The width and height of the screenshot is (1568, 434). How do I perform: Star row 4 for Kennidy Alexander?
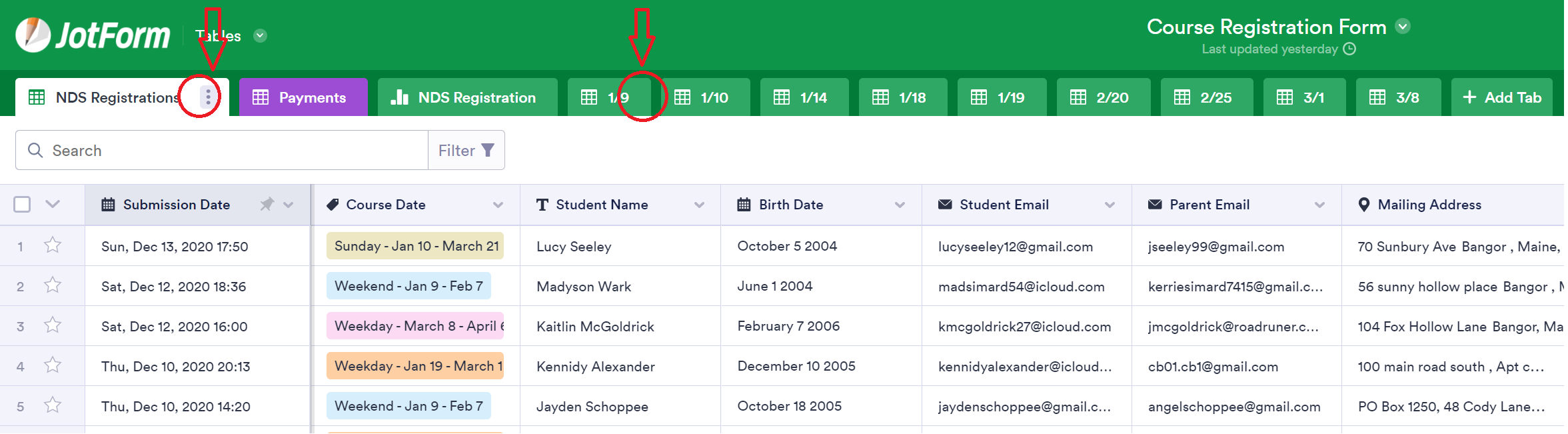(x=53, y=365)
